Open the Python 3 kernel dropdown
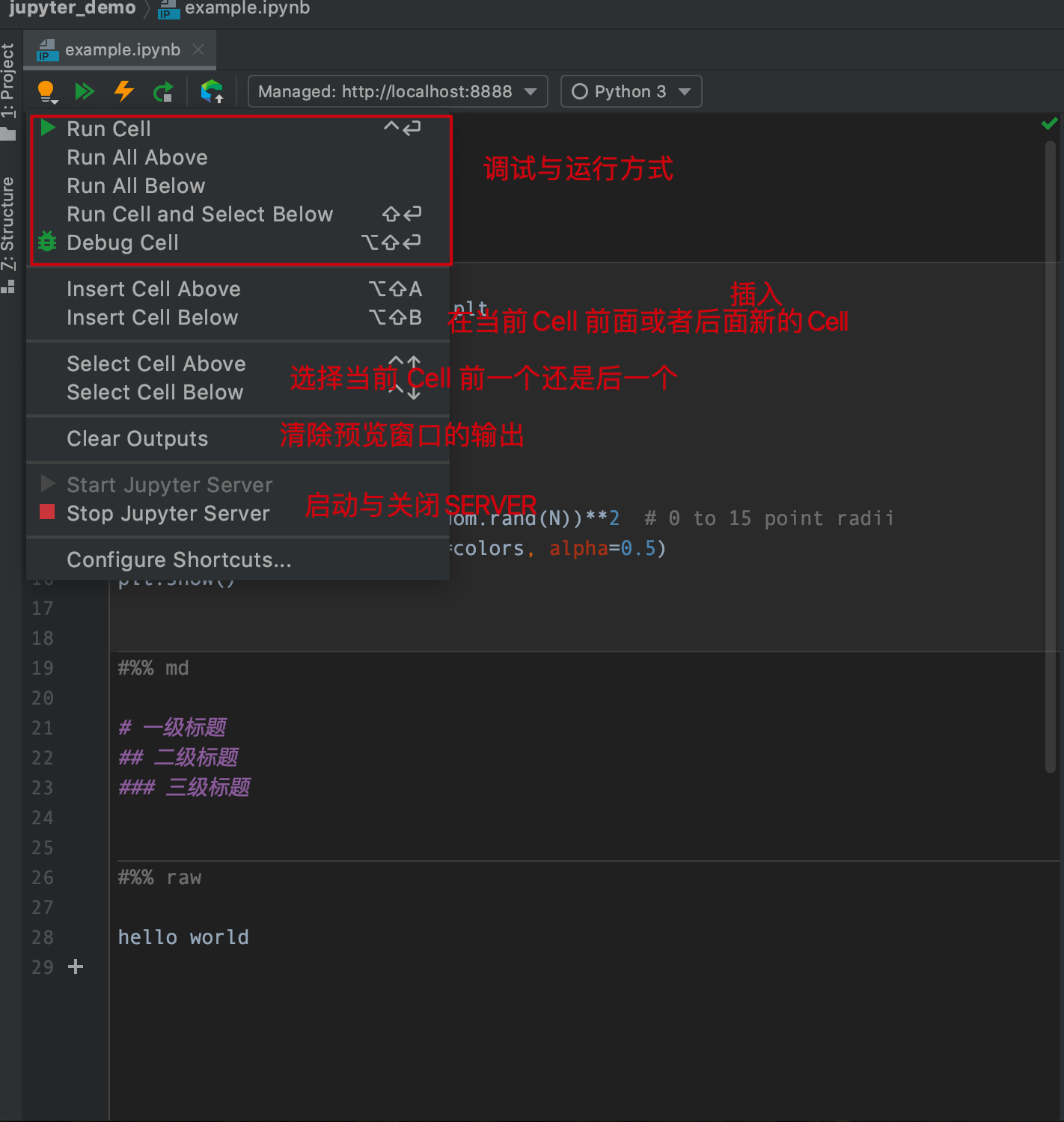 pos(631,91)
